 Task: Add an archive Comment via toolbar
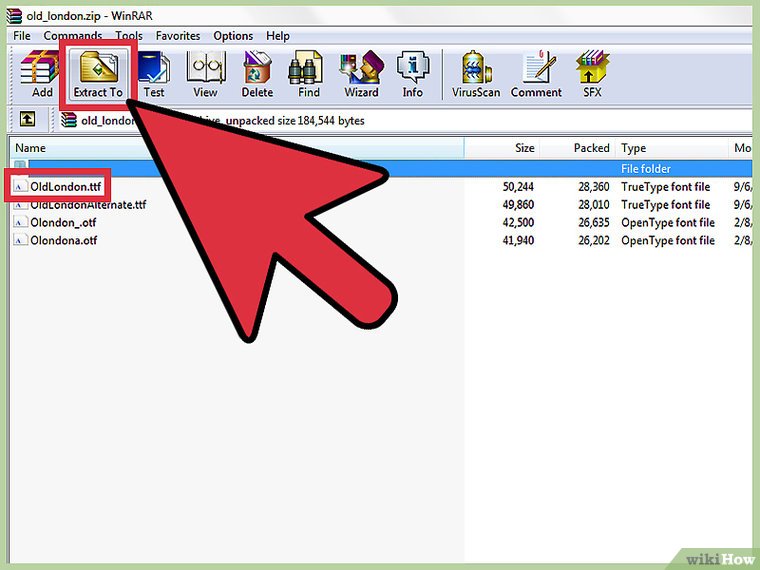point(536,73)
